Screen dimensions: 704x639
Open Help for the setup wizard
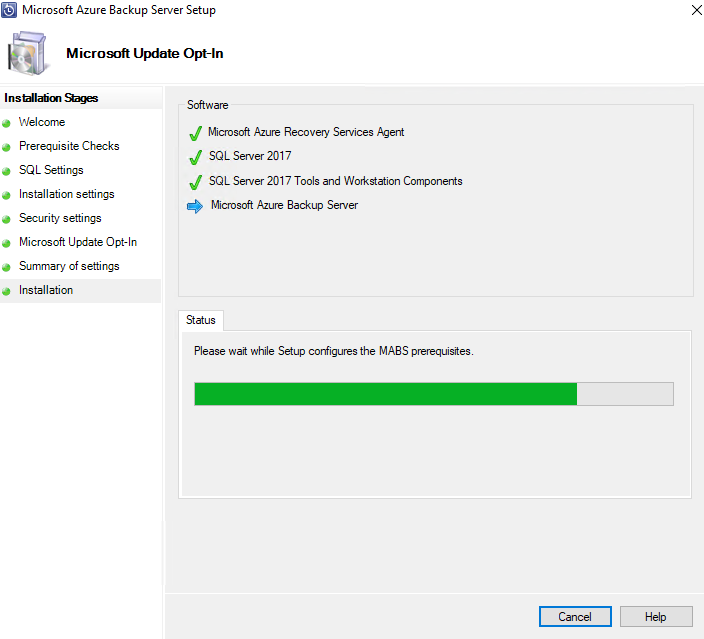(656, 617)
